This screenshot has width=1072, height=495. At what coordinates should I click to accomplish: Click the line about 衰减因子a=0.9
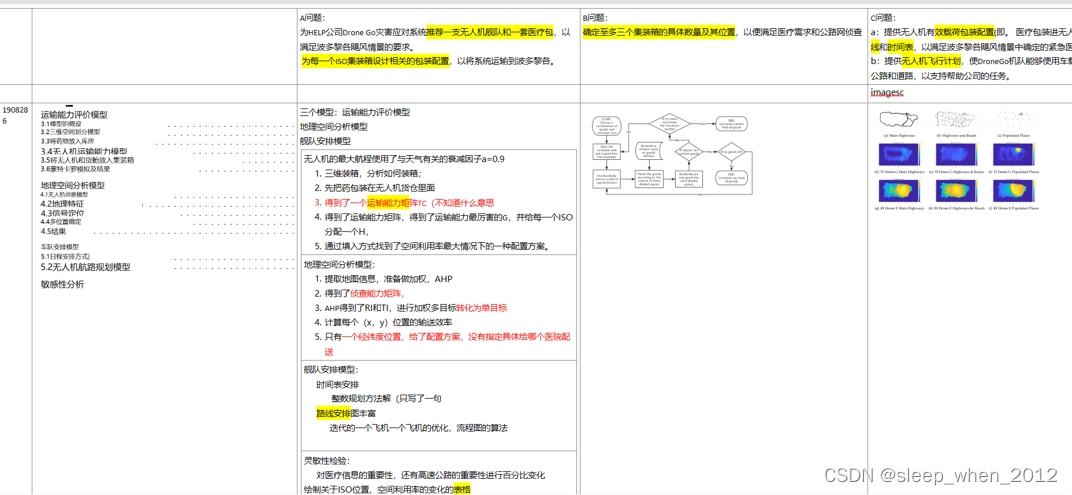405,159
